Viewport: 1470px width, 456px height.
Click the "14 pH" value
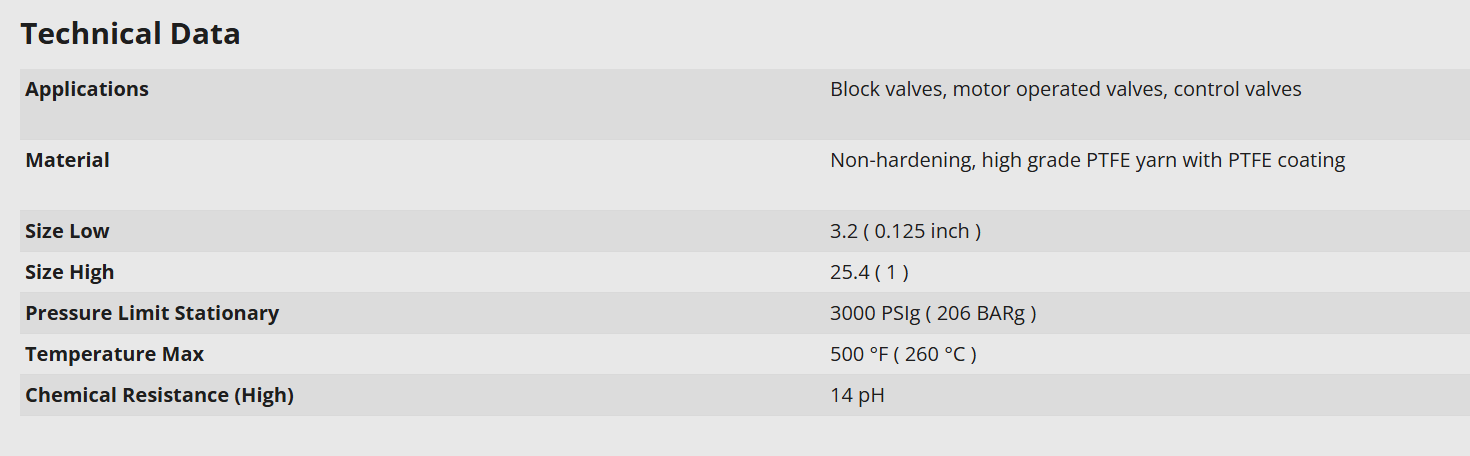(857, 395)
